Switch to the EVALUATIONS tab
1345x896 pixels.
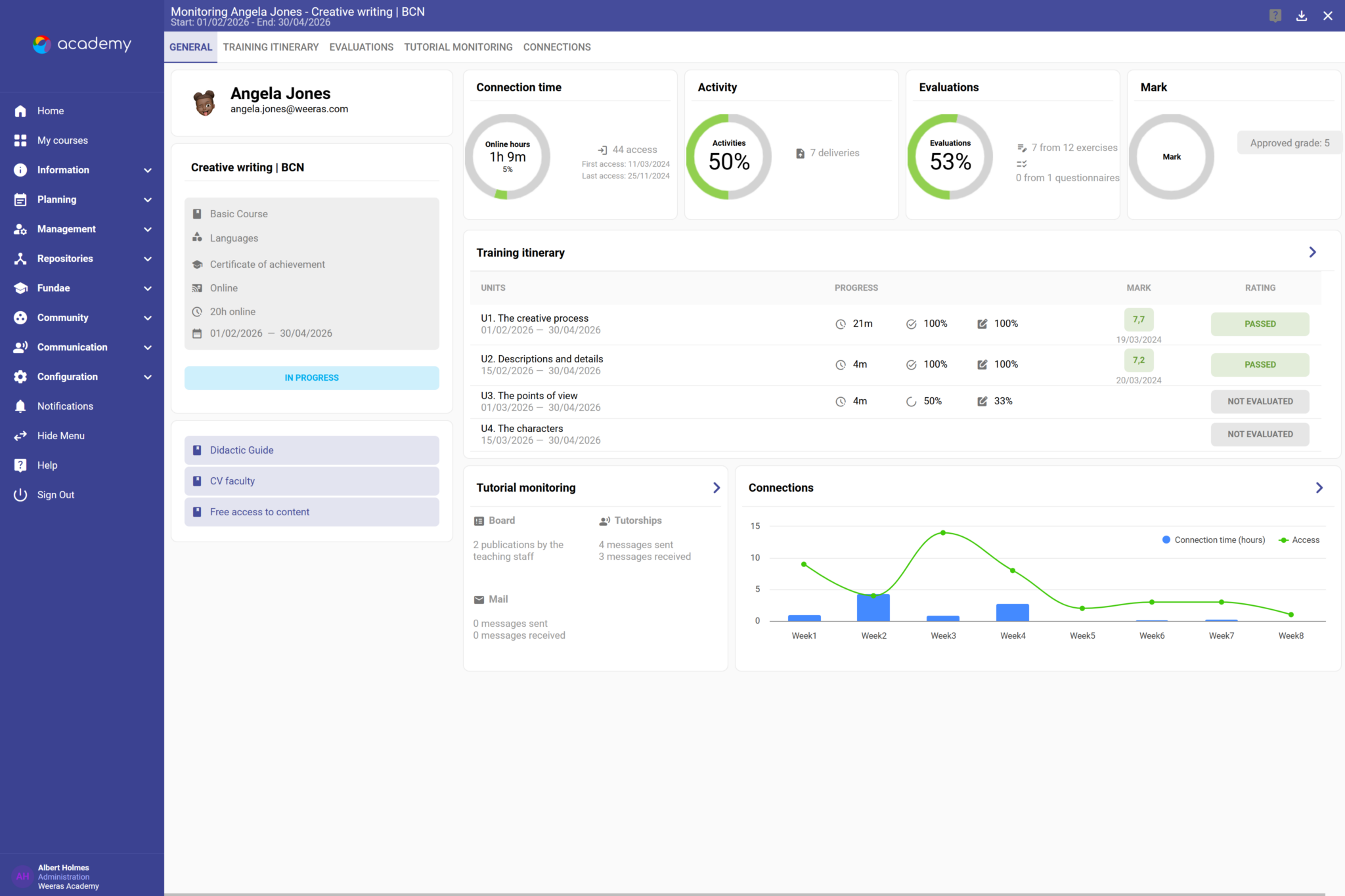[361, 47]
